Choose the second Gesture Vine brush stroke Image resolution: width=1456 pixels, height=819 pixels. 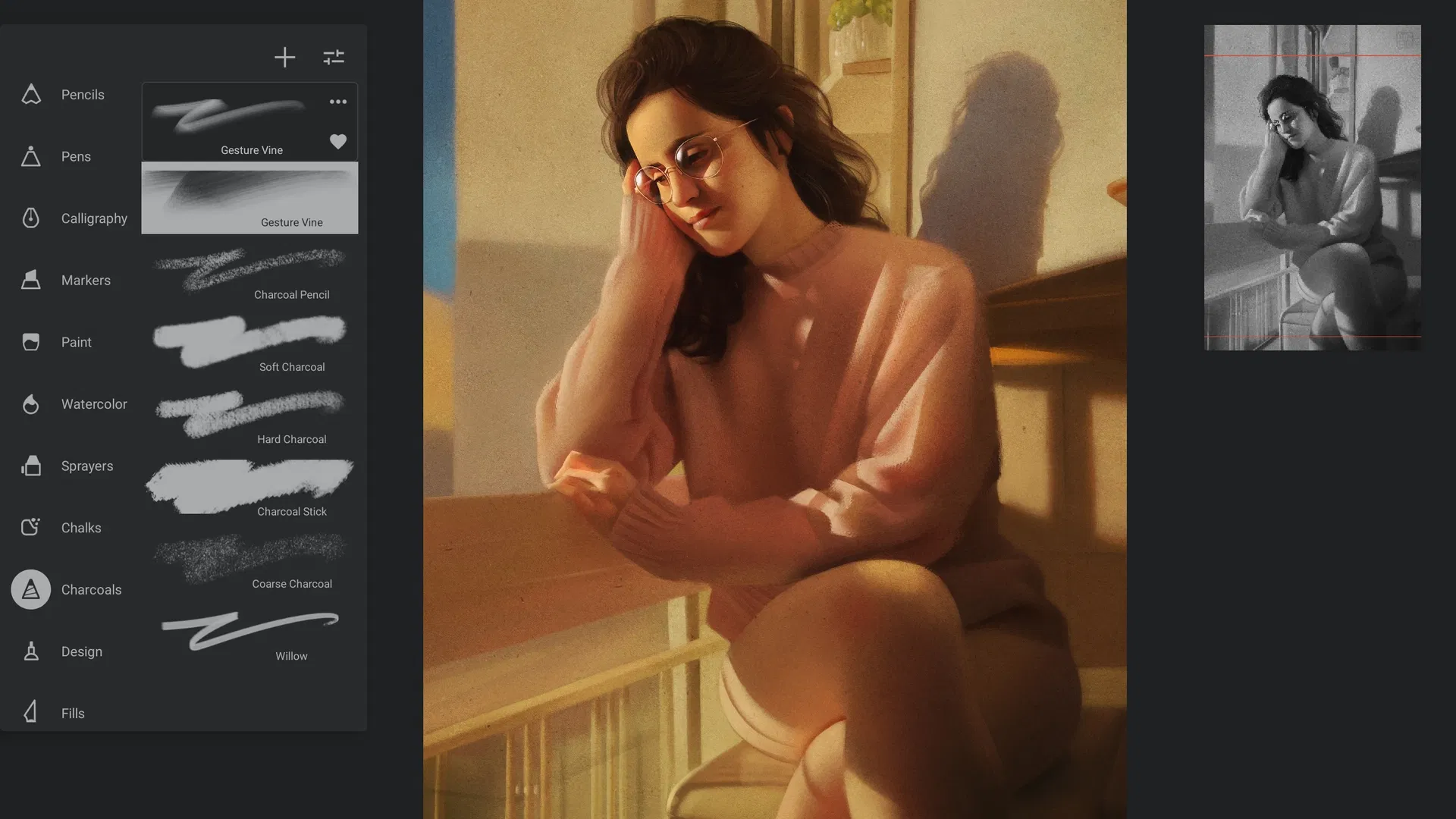tap(249, 198)
